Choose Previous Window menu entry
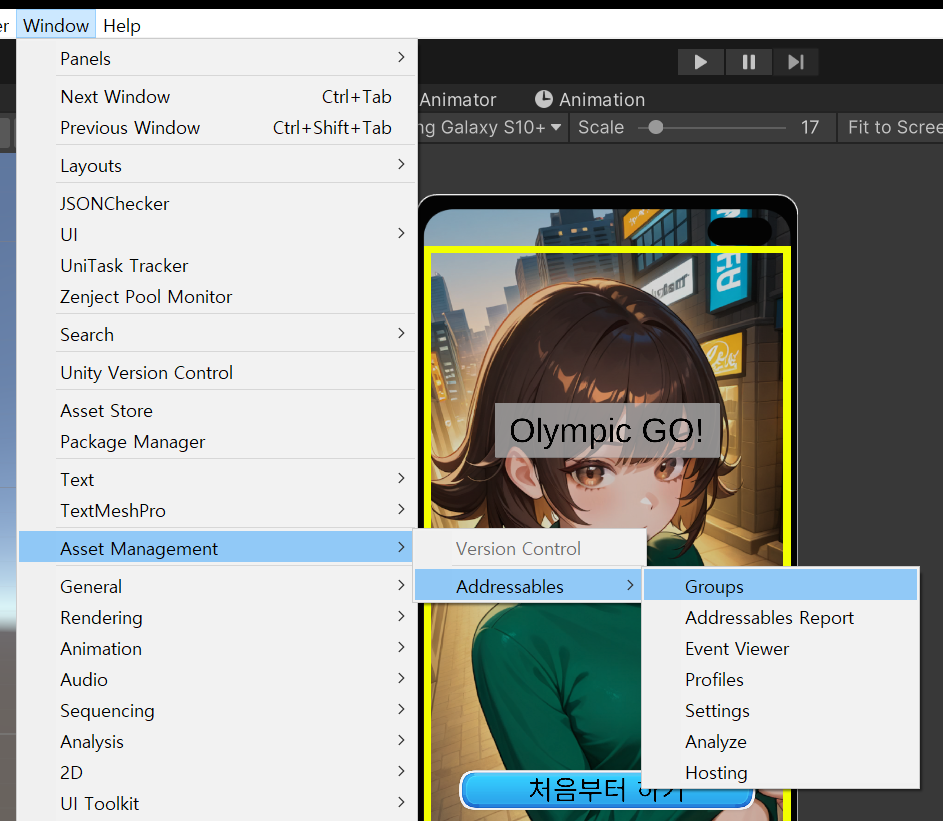 [218, 128]
